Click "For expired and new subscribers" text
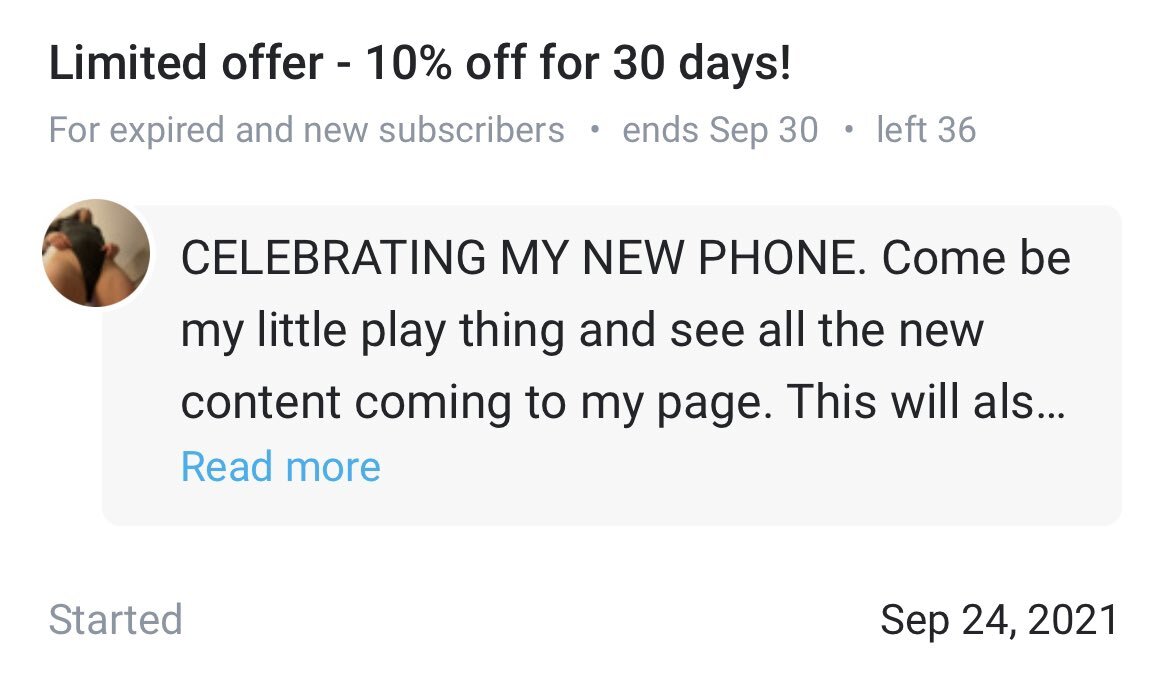Viewport: 1170px width, 676px height. (306, 130)
